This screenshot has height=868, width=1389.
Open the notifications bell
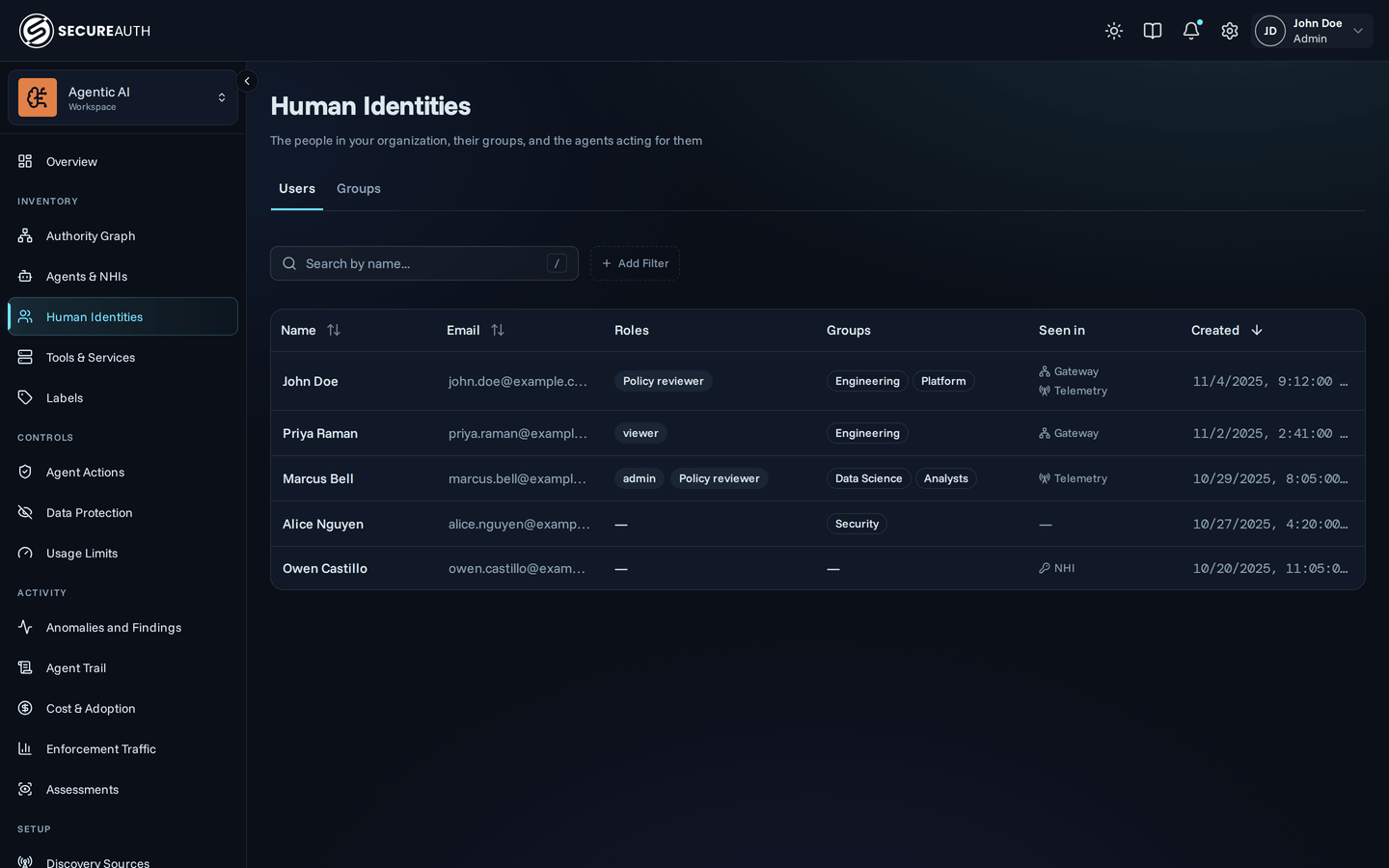point(1191,31)
